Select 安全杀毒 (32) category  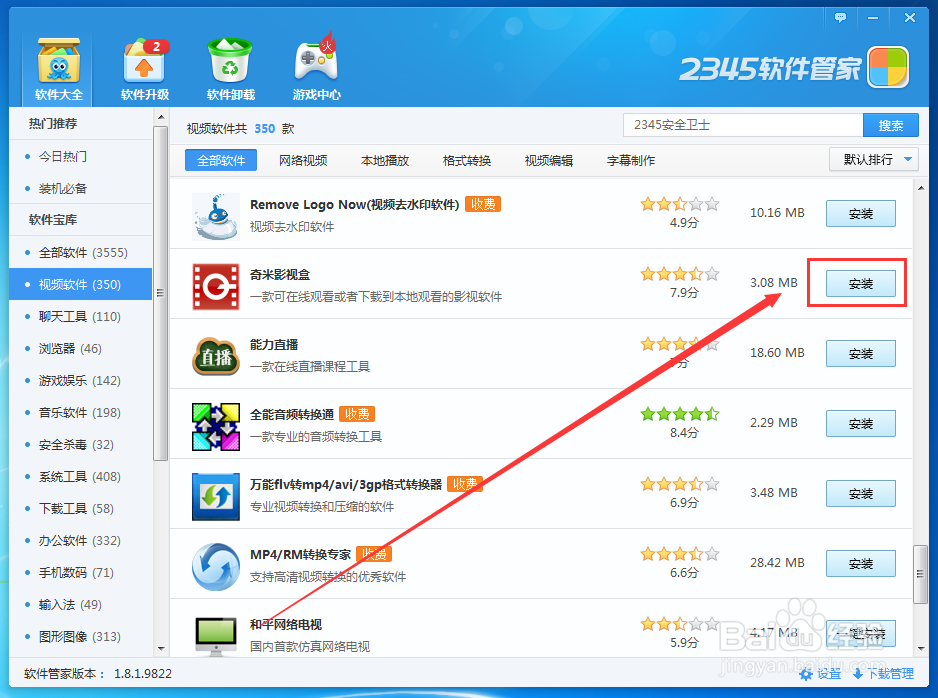click(x=81, y=444)
